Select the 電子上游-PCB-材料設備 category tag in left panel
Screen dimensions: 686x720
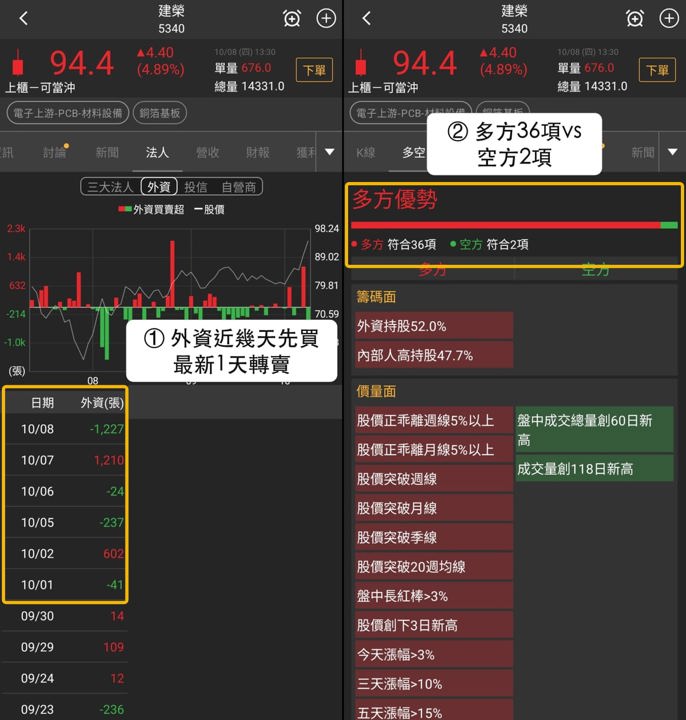(x=67, y=113)
